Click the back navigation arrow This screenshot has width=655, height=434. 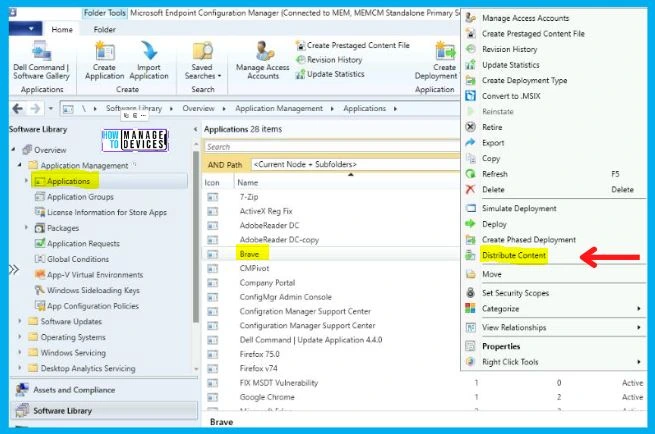coord(17,109)
